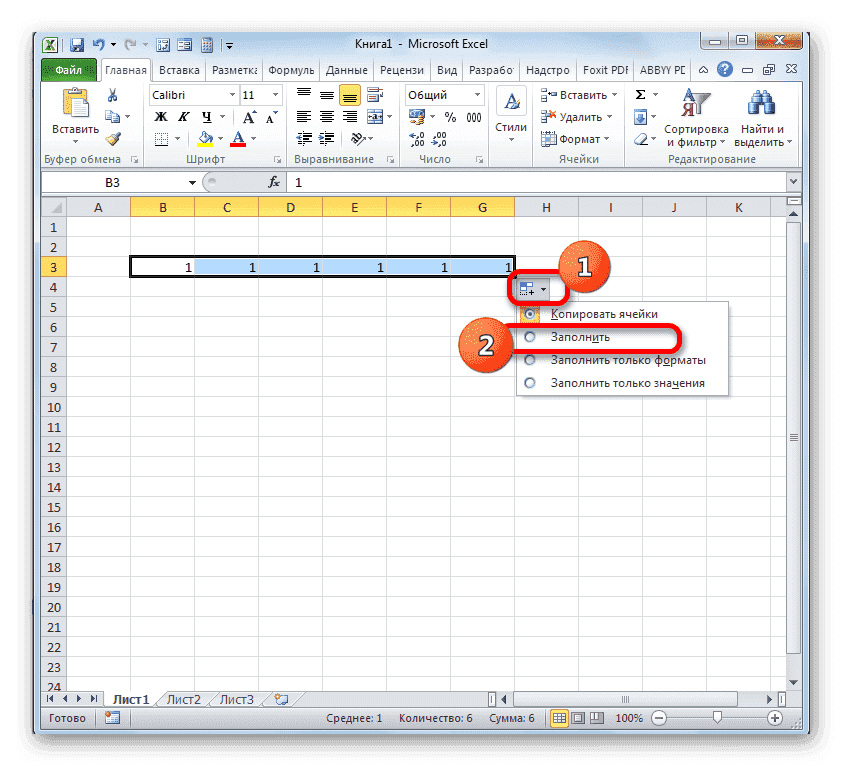Expand the fill color bucket dropdown arrow
The height and width of the screenshot is (766, 842).
220,137
